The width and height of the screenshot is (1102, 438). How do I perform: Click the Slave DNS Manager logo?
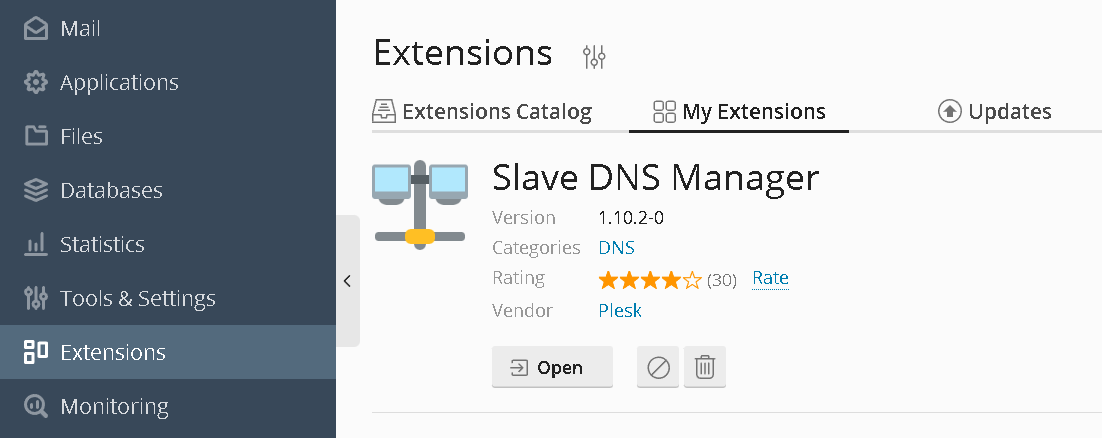click(x=420, y=203)
